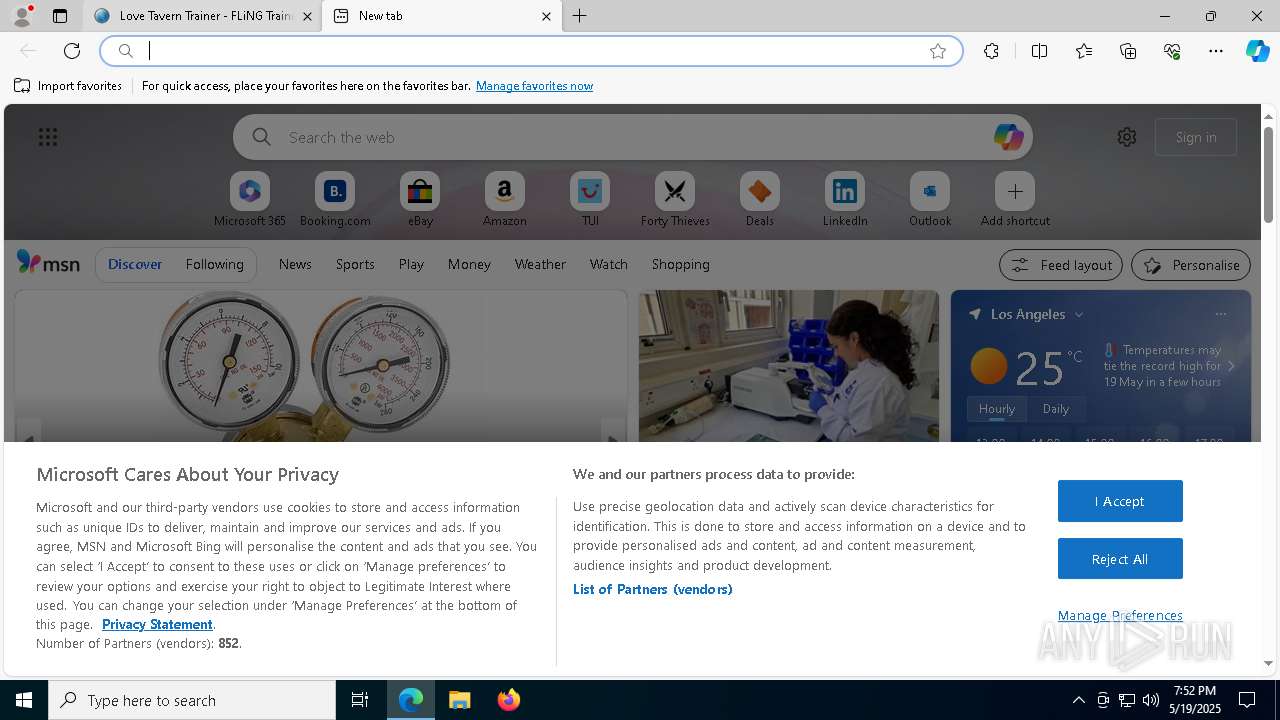
Task: Open Money category
Action: 469,264
